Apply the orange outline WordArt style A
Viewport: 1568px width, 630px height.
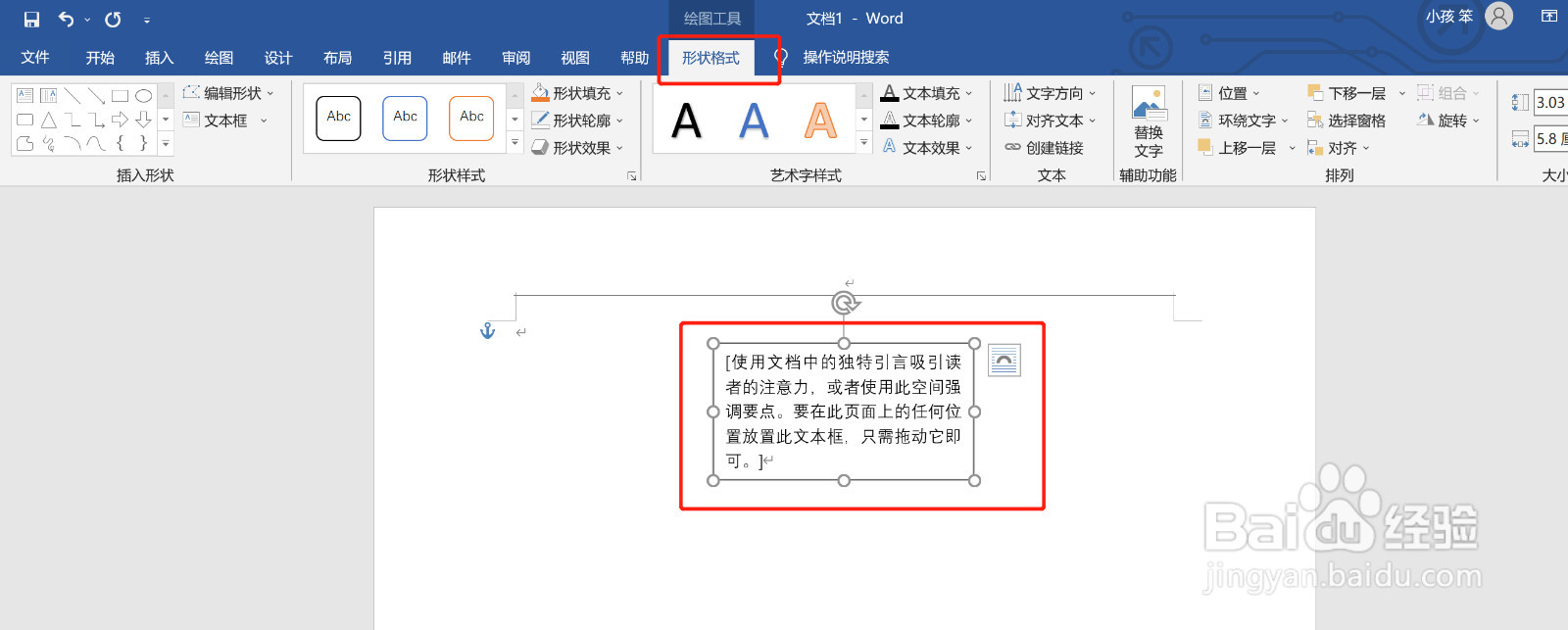(820, 121)
